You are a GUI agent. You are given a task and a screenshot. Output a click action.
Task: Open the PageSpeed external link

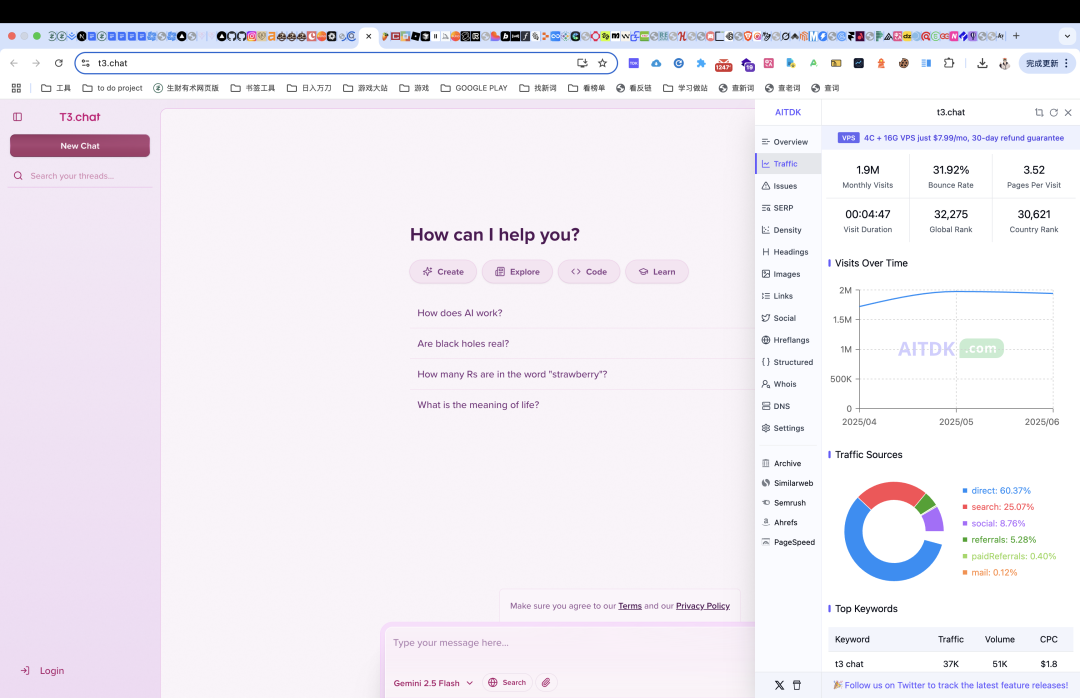[x=788, y=542]
